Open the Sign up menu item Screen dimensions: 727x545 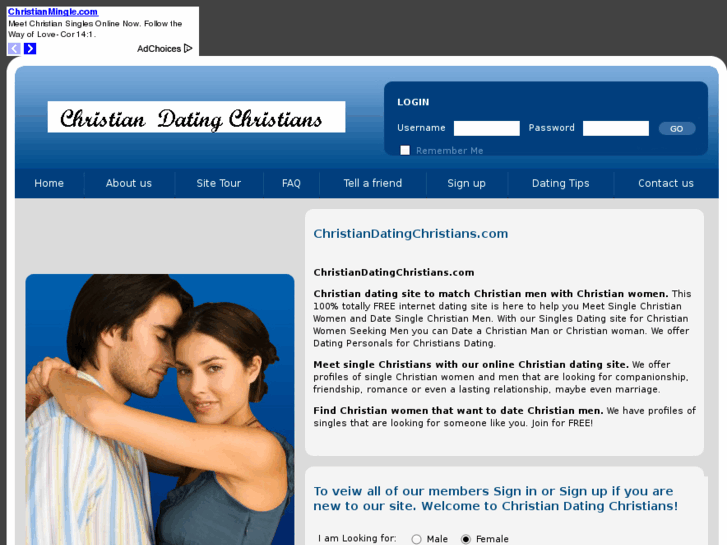466,183
